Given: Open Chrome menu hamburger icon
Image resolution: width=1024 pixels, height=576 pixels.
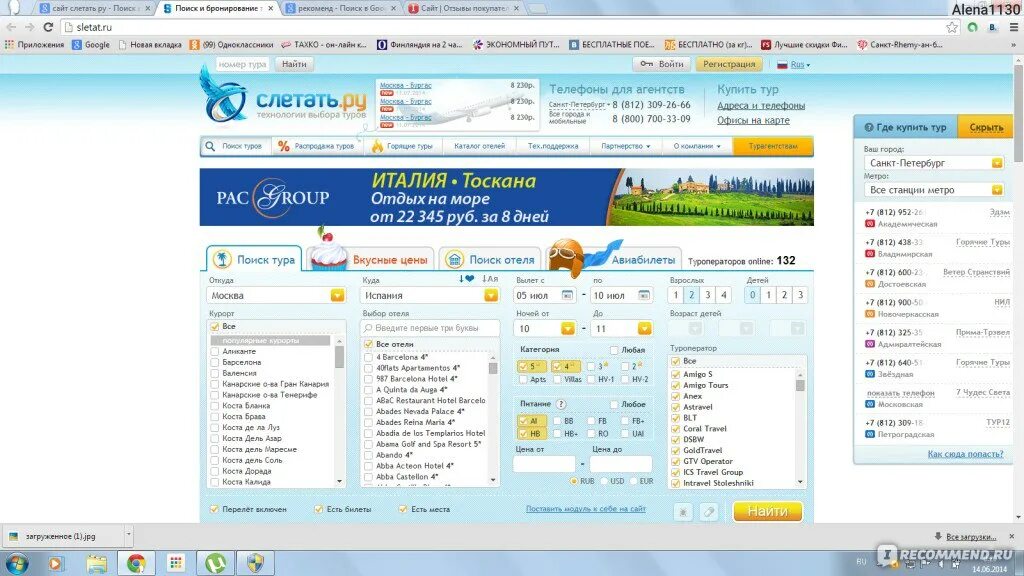Looking at the screenshot, I should point(1013,27).
